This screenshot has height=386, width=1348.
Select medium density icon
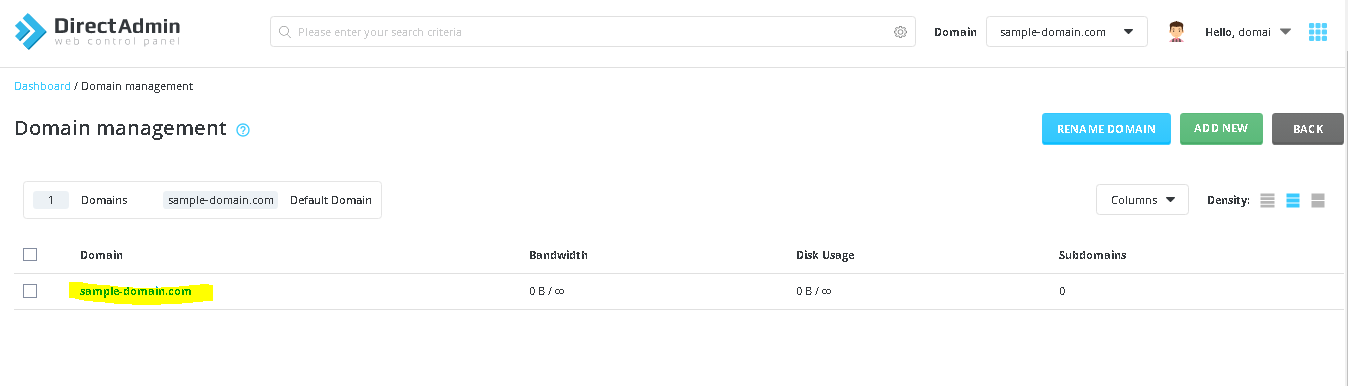1293,200
